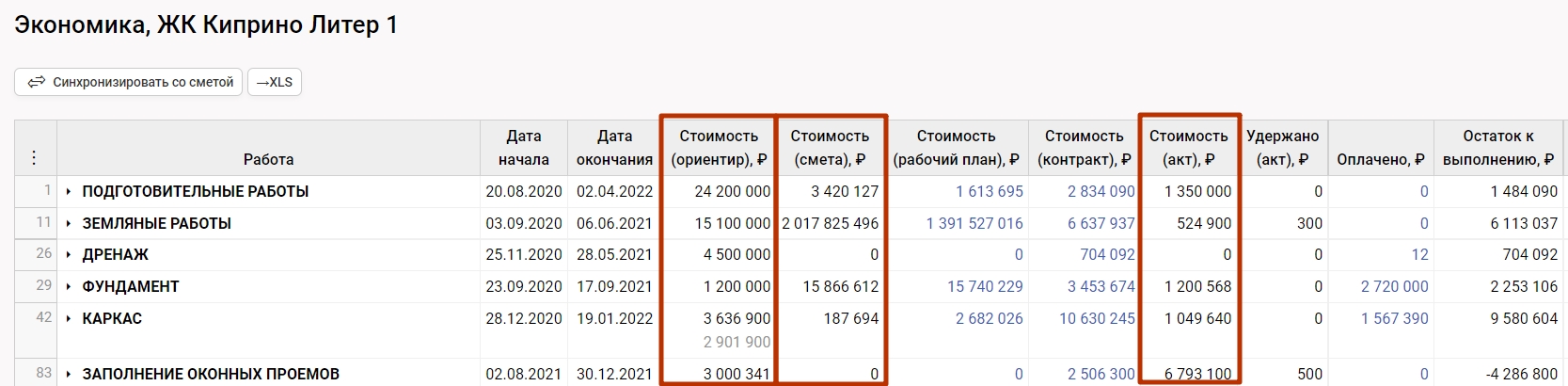Click Стоимость (контракт) column header
The image size is (1568, 386).
pos(1084,148)
